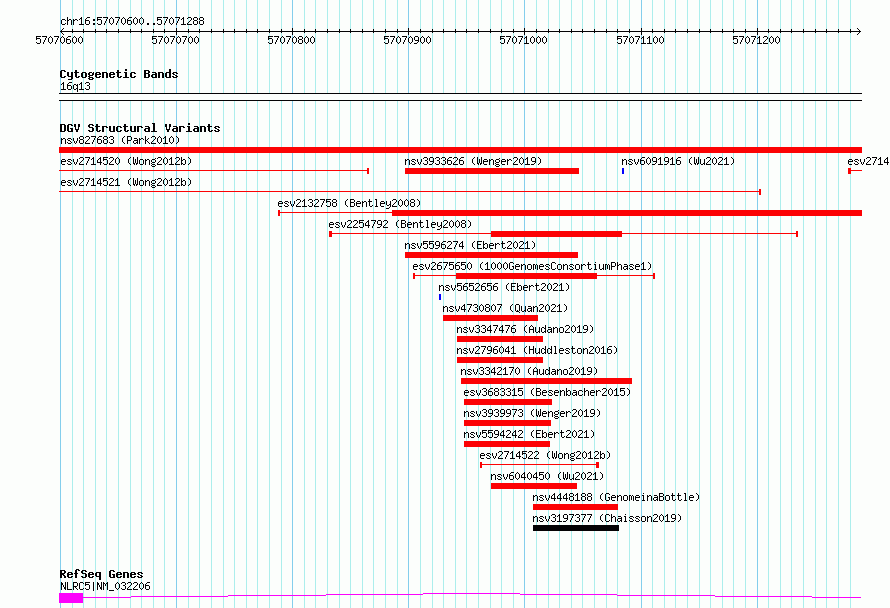Click ruler position 57071200
Image resolution: width=890 pixels, height=608 pixels.
[756, 40]
